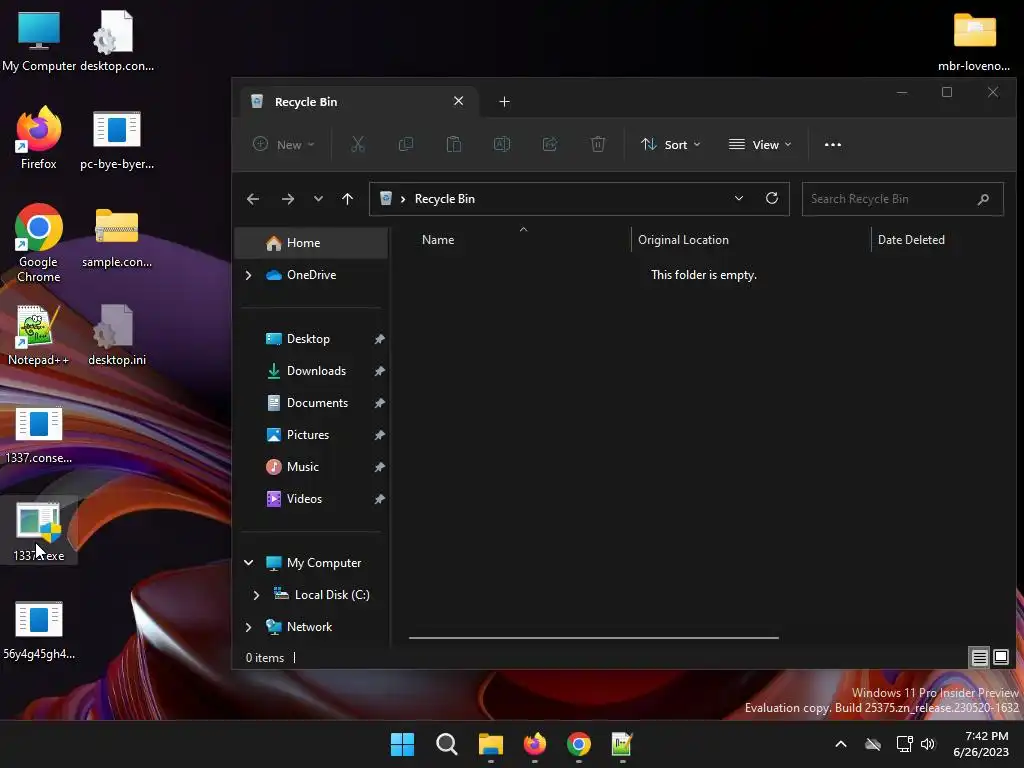Screen dimensions: 1024x768
Task: Click the Copy icon in toolbar
Action: [x=406, y=144]
